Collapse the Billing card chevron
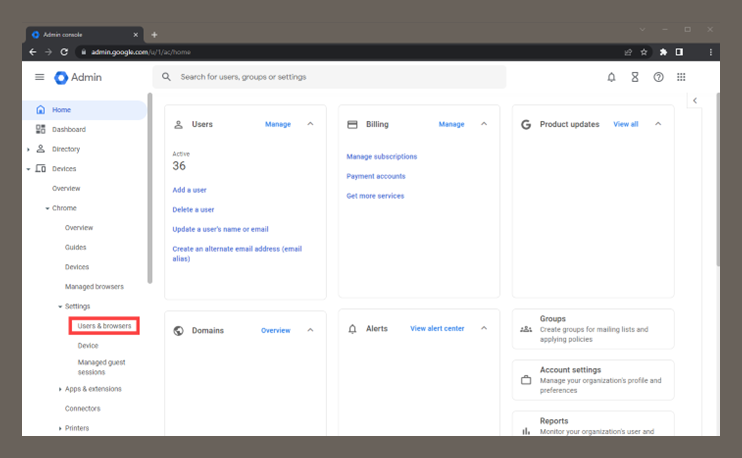This screenshot has height=458, width=742. 484,124
